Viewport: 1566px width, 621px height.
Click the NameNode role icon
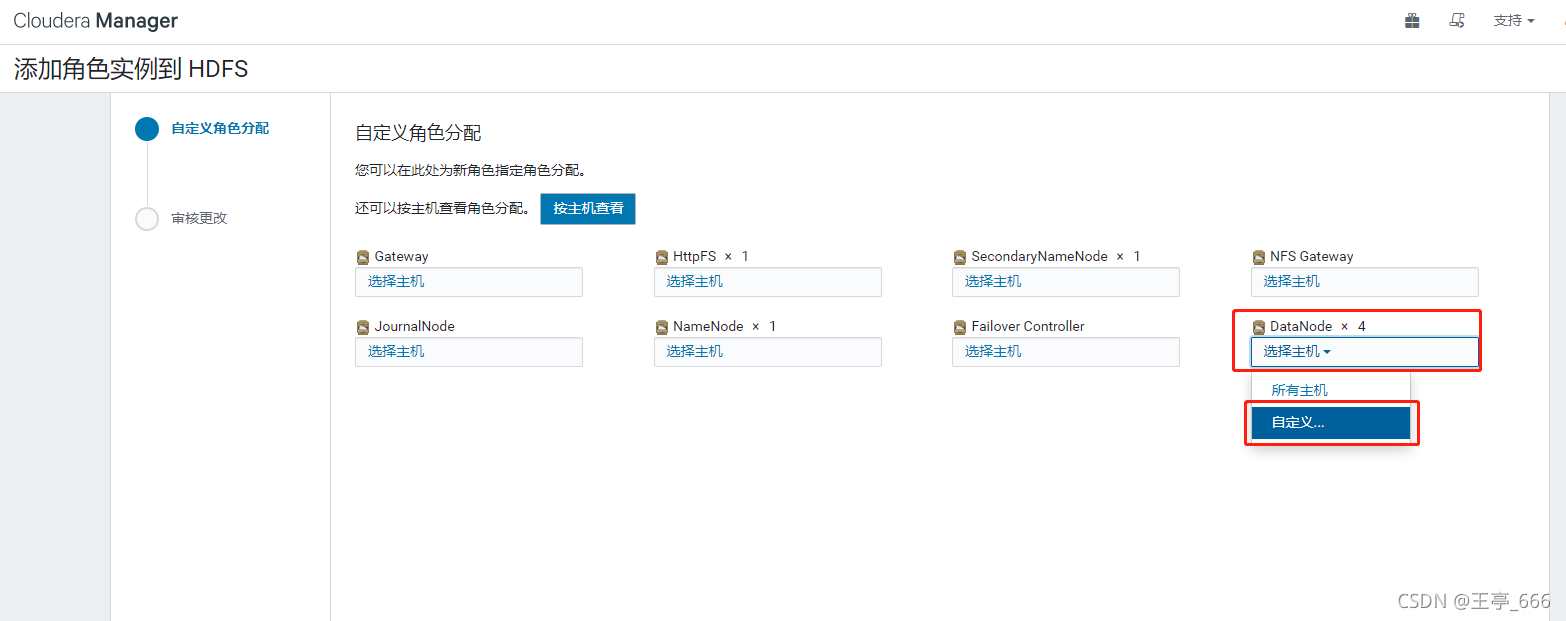coord(662,326)
